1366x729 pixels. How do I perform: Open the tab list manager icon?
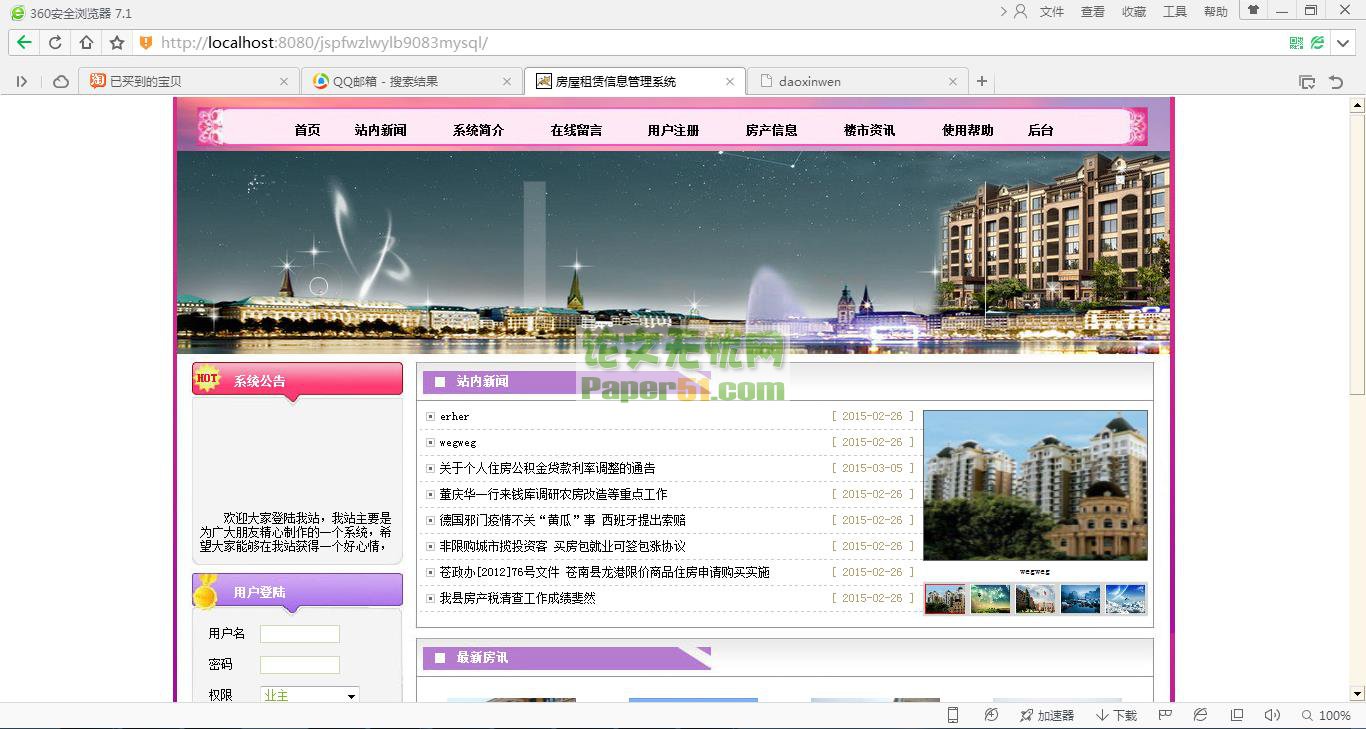click(x=1306, y=81)
